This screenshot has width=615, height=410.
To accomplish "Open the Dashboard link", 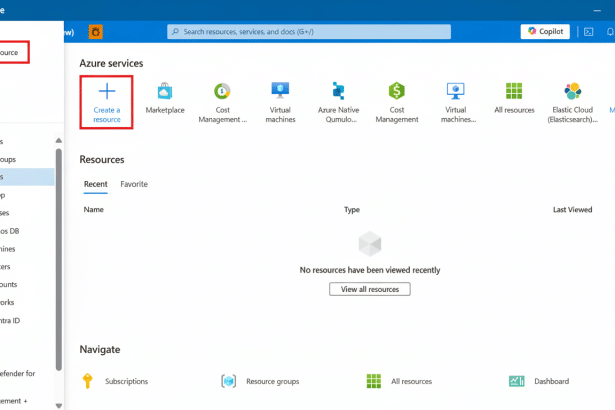I will [x=551, y=381].
